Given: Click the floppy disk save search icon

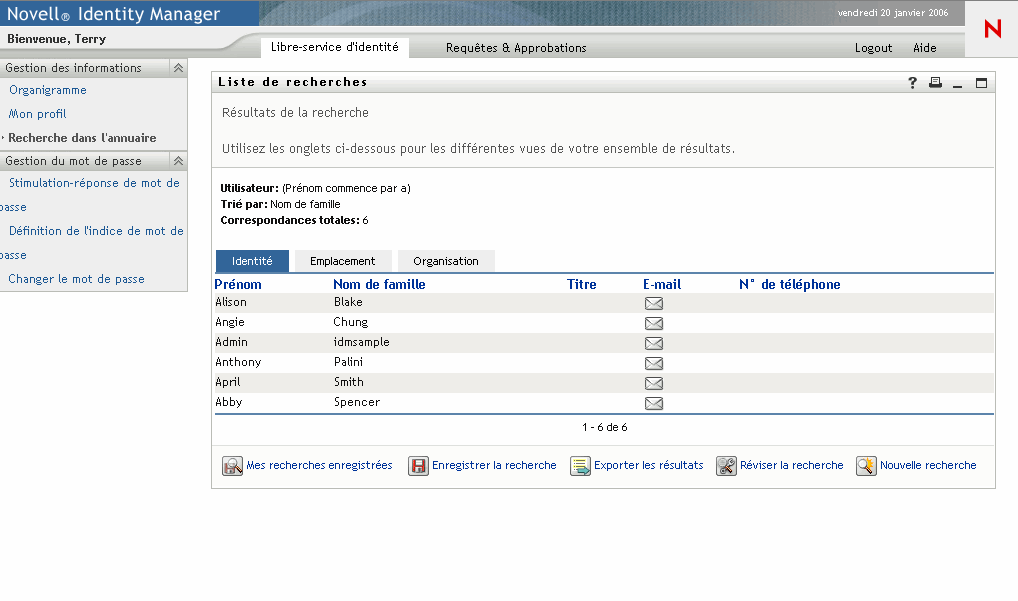Looking at the screenshot, I should [x=418, y=466].
